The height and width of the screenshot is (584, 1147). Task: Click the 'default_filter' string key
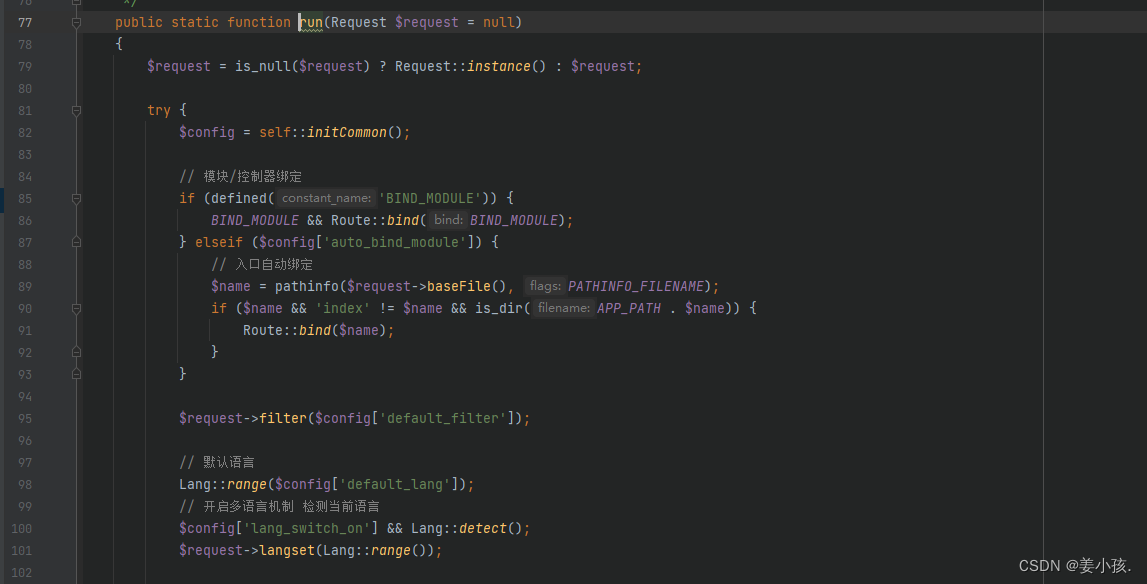443,418
